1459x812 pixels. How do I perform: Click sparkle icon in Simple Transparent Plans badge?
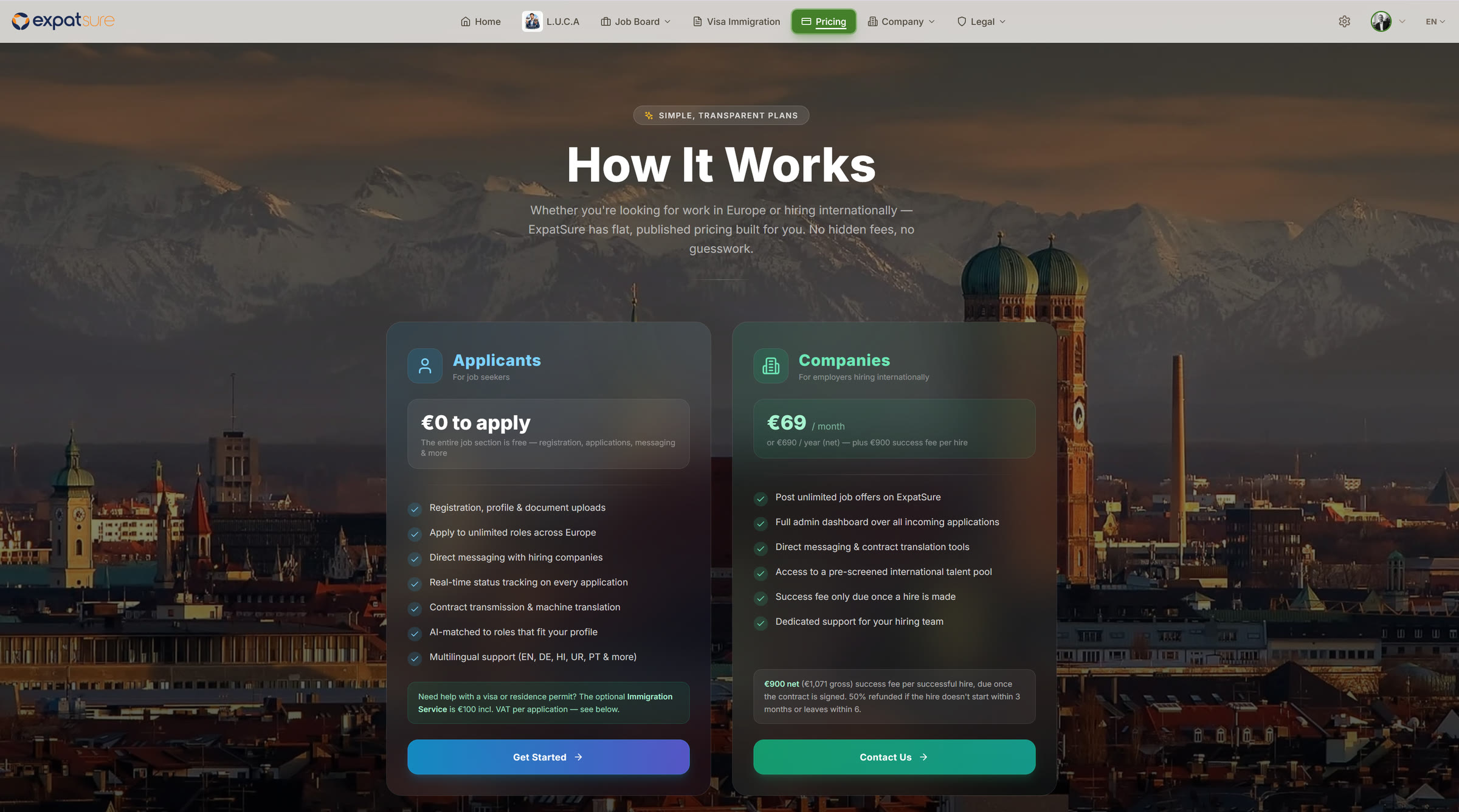pyautogui.click(x=649, y=115)
